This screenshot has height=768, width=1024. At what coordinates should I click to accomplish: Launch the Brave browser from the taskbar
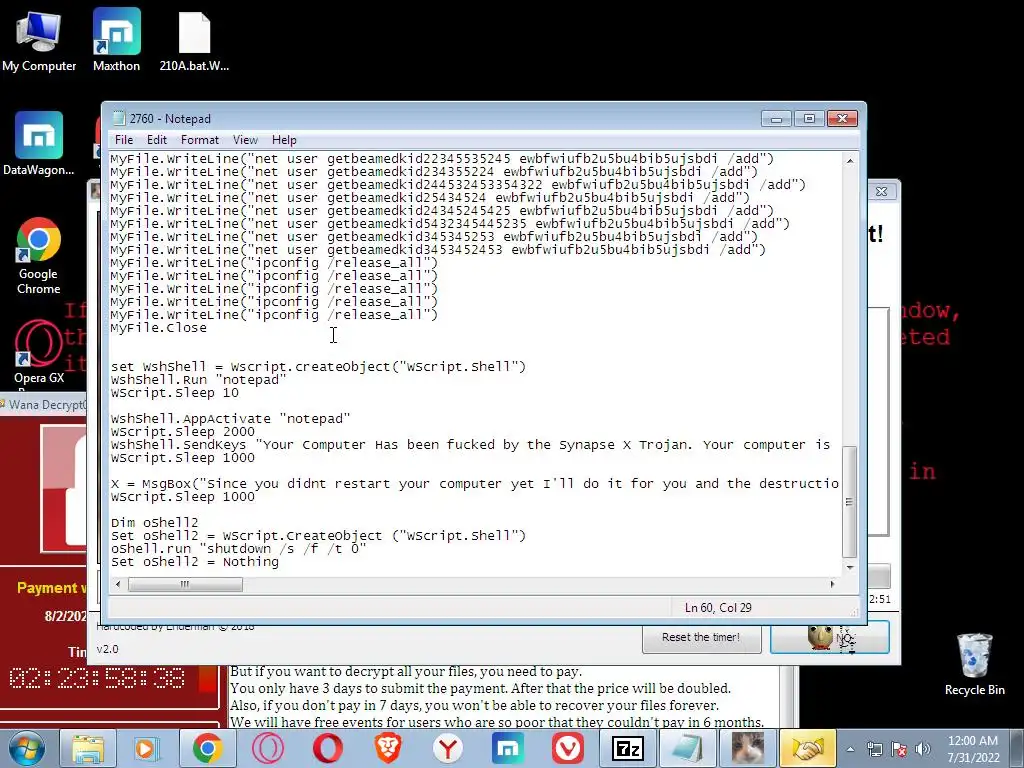click(388, 748)
